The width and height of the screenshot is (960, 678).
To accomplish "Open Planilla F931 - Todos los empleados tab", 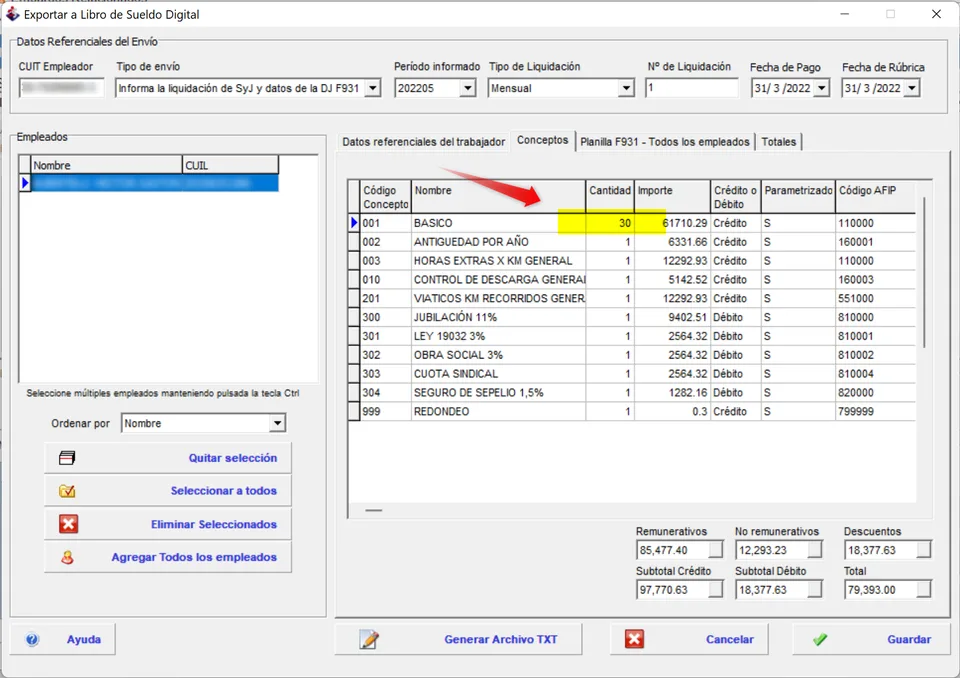I will (665, 141).
